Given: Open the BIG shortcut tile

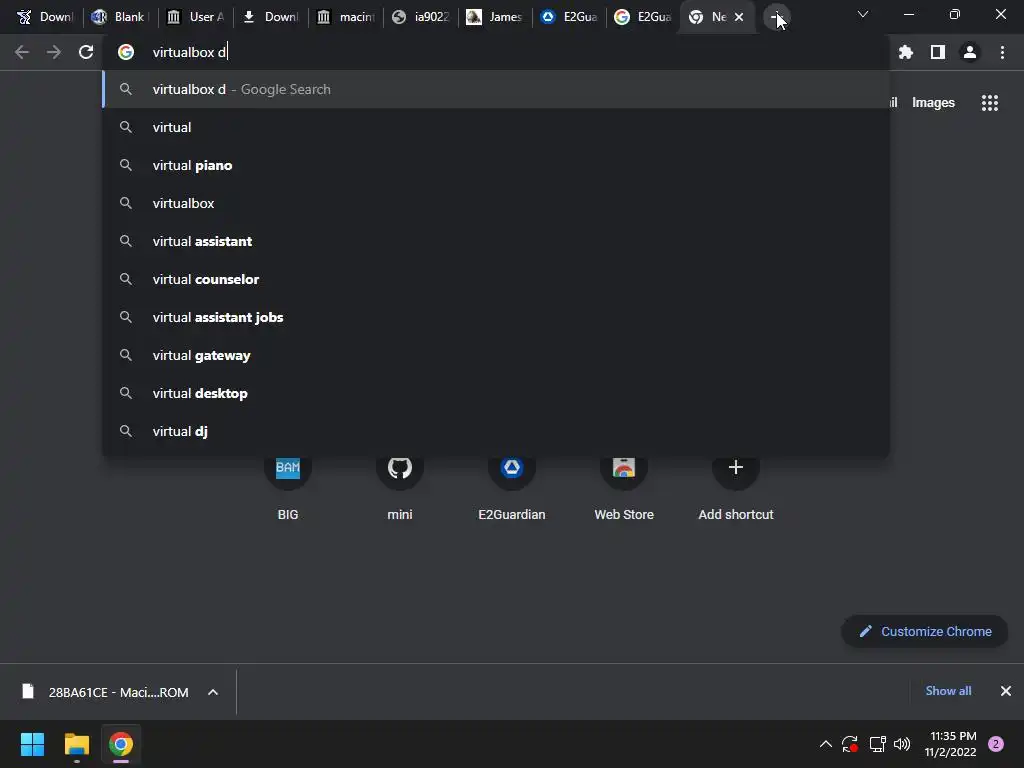Looking at the screenshot, I should click(x=287, y=486).
